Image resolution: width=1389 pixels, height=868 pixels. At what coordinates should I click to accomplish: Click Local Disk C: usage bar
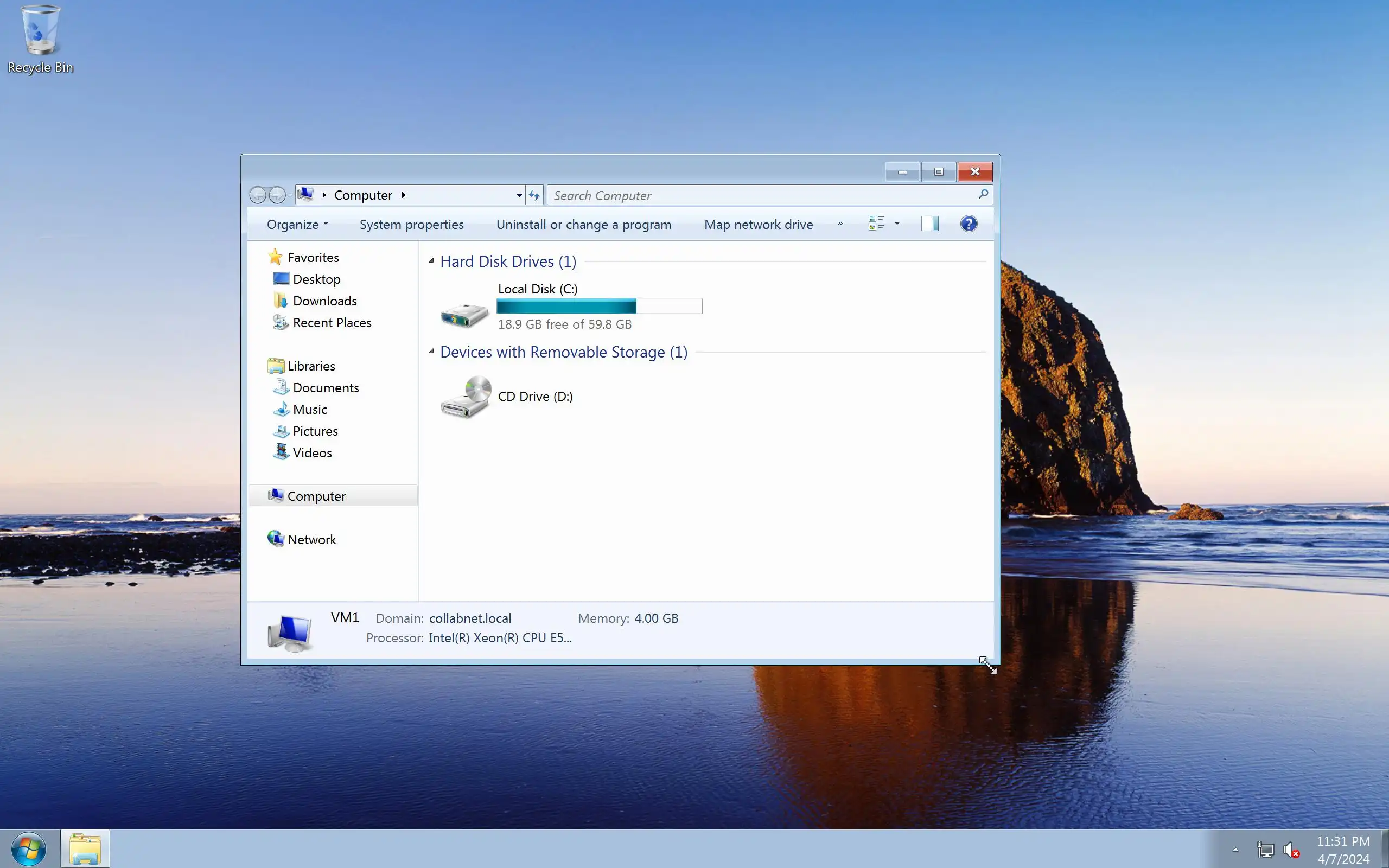(x=598, y=306)
